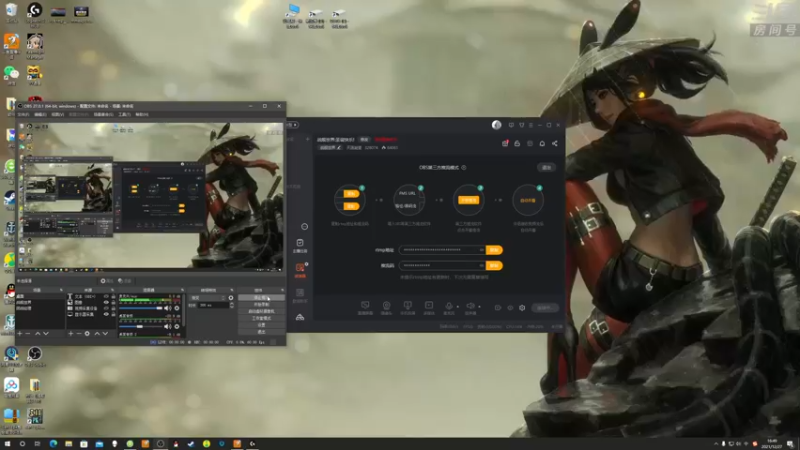Screen dimensions: 800x450
Task: Click exit button at bottom of OBS controls
Action: (261, 332)
